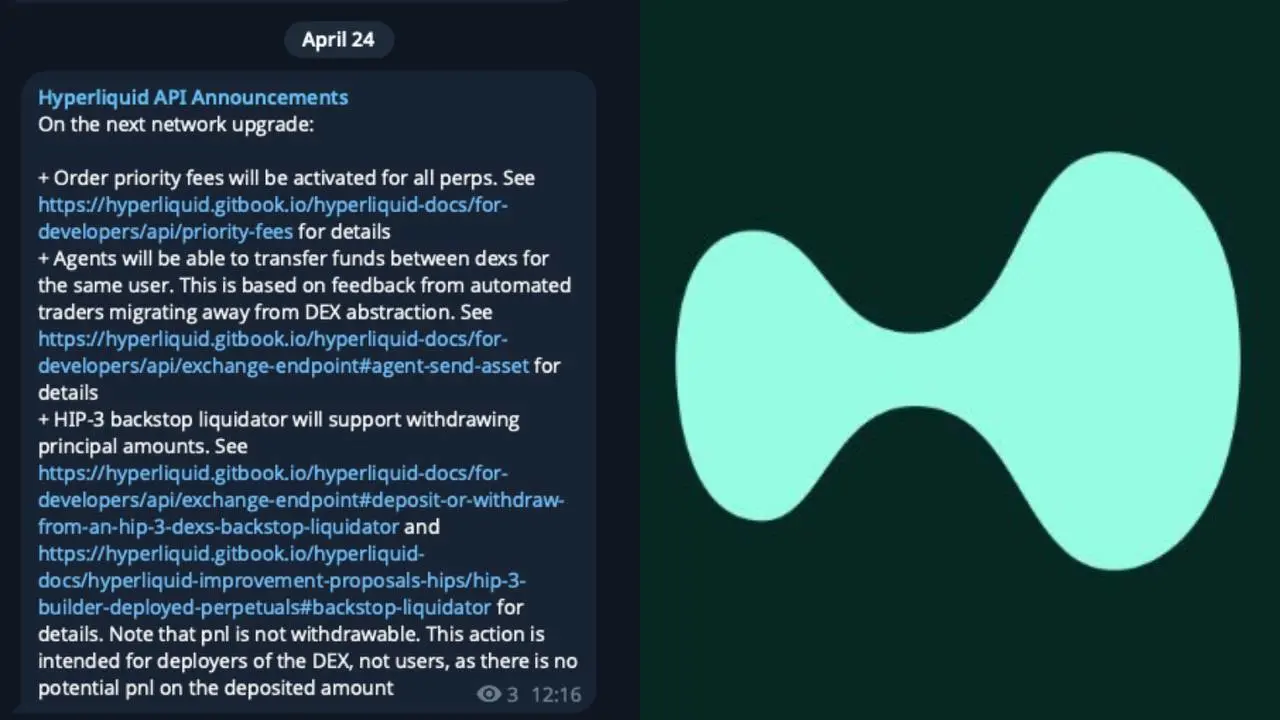Click the word 'and' between the two links
The image size is (1280, 720).
[x=421, y=526]
